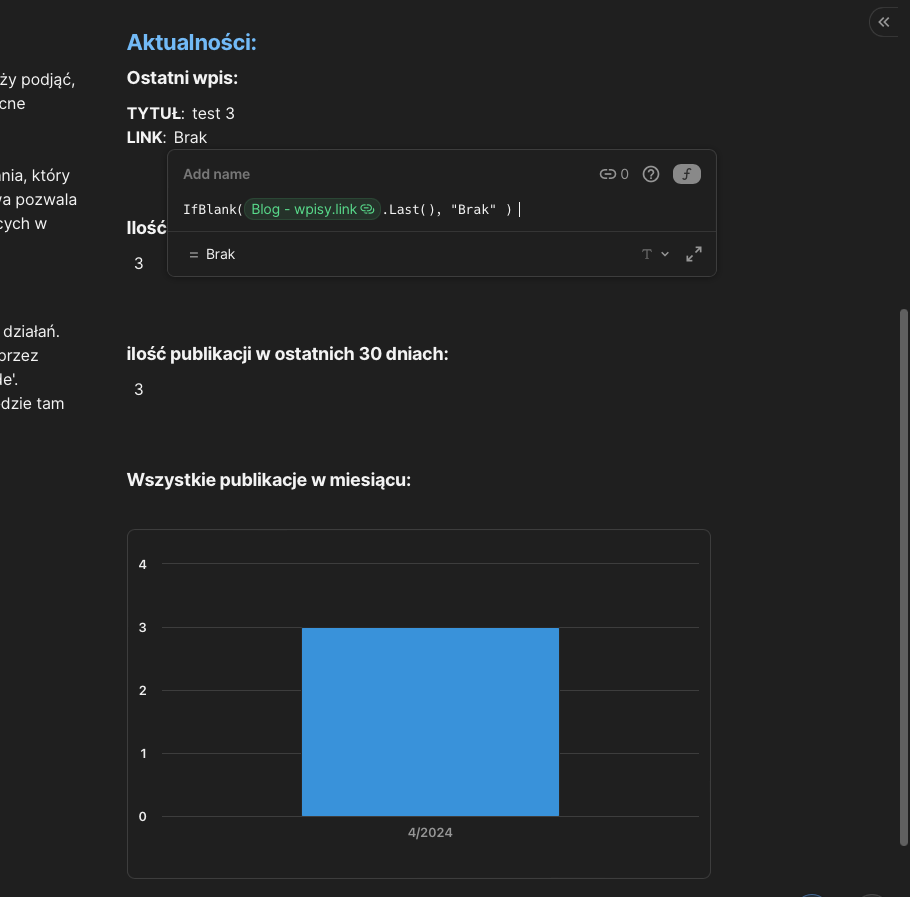Image resolution: width=910 pixels, height=897 pixels.
Task: Select the blue 4/2024 chart bar
Action: pos(430,721)
